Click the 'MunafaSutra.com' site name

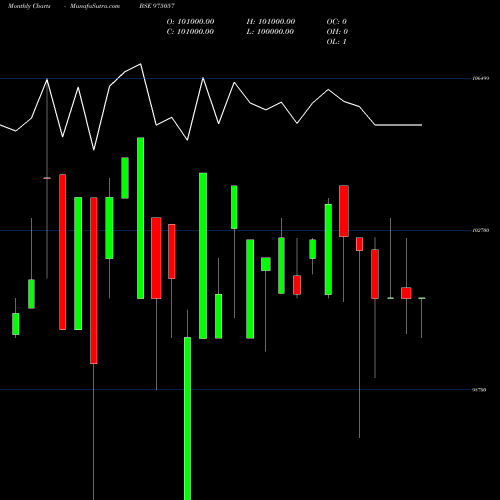point(95,6)
